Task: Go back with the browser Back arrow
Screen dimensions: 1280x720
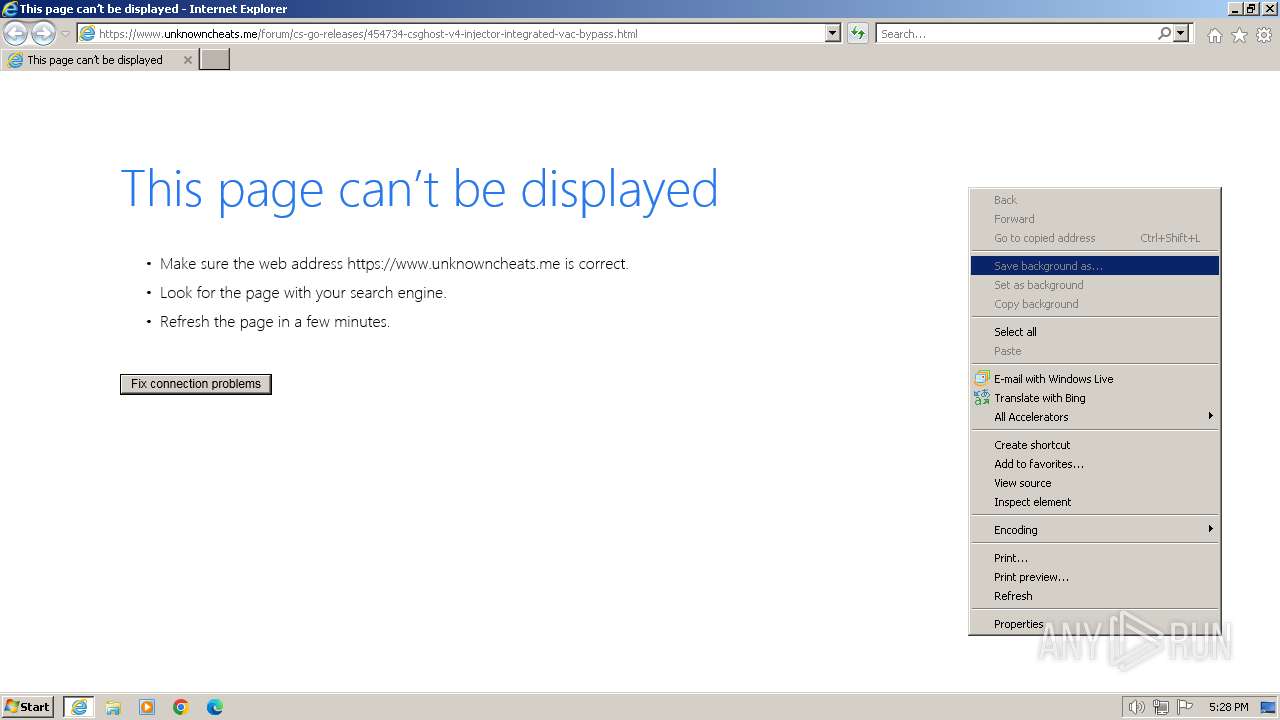Action: [x=16, y=33]
